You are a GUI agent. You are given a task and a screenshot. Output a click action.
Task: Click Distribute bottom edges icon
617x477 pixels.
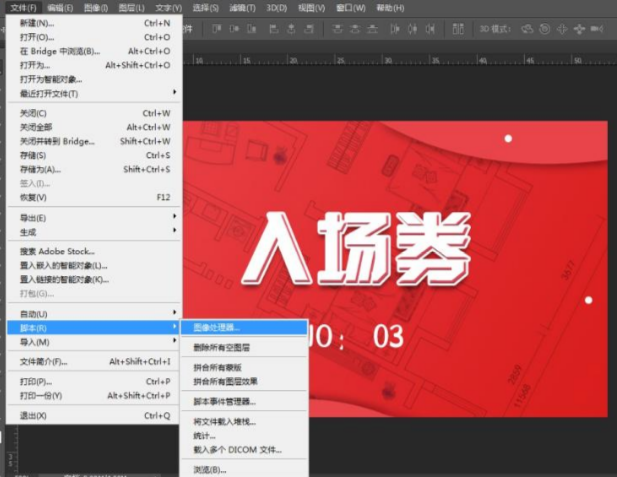point(372,29)
